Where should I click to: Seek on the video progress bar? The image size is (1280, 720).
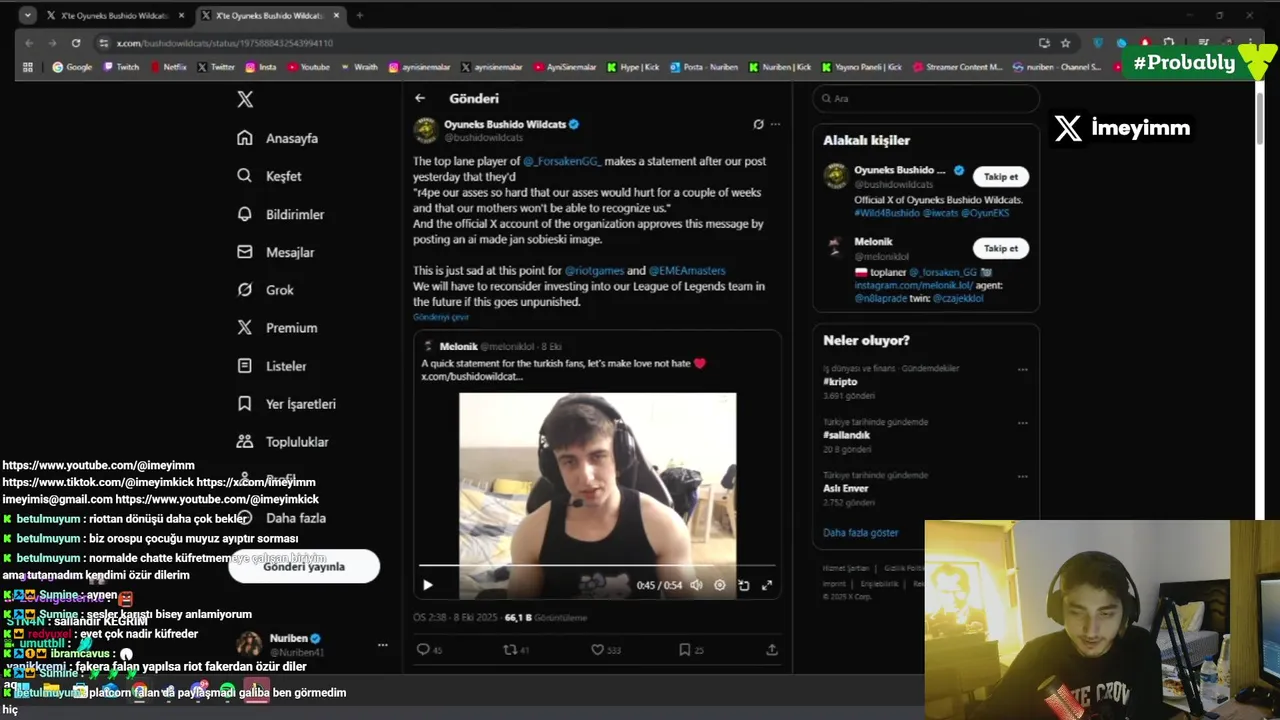point(597,566)
